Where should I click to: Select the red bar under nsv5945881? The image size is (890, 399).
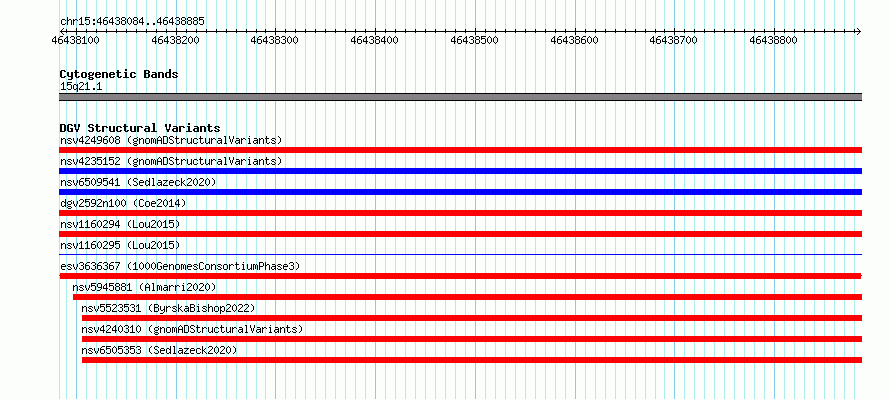point(467,297)
